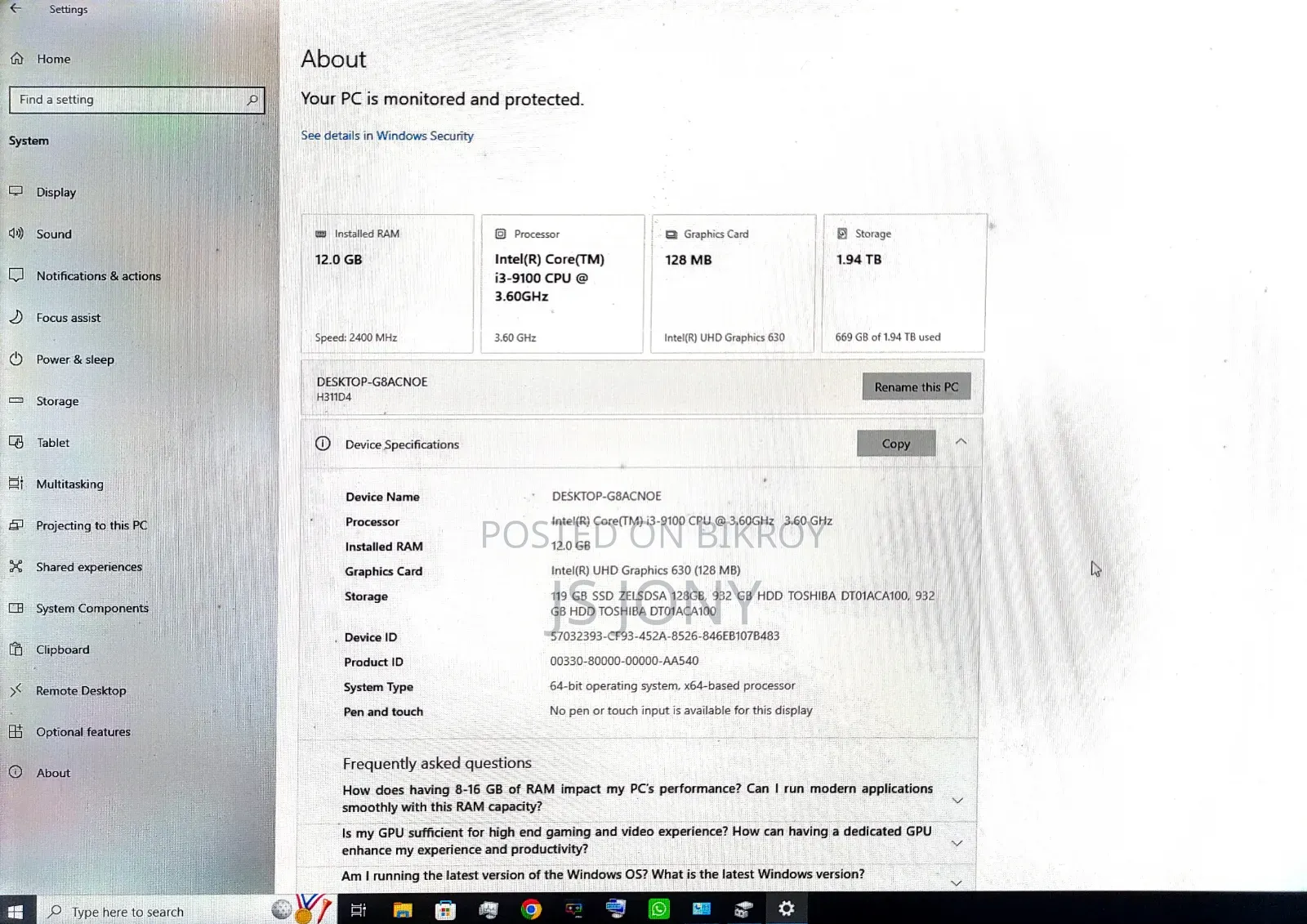Click the magnifier icon in Find a setting
The height and width of the screenshot is (924, 1307).
click(252, 100)
